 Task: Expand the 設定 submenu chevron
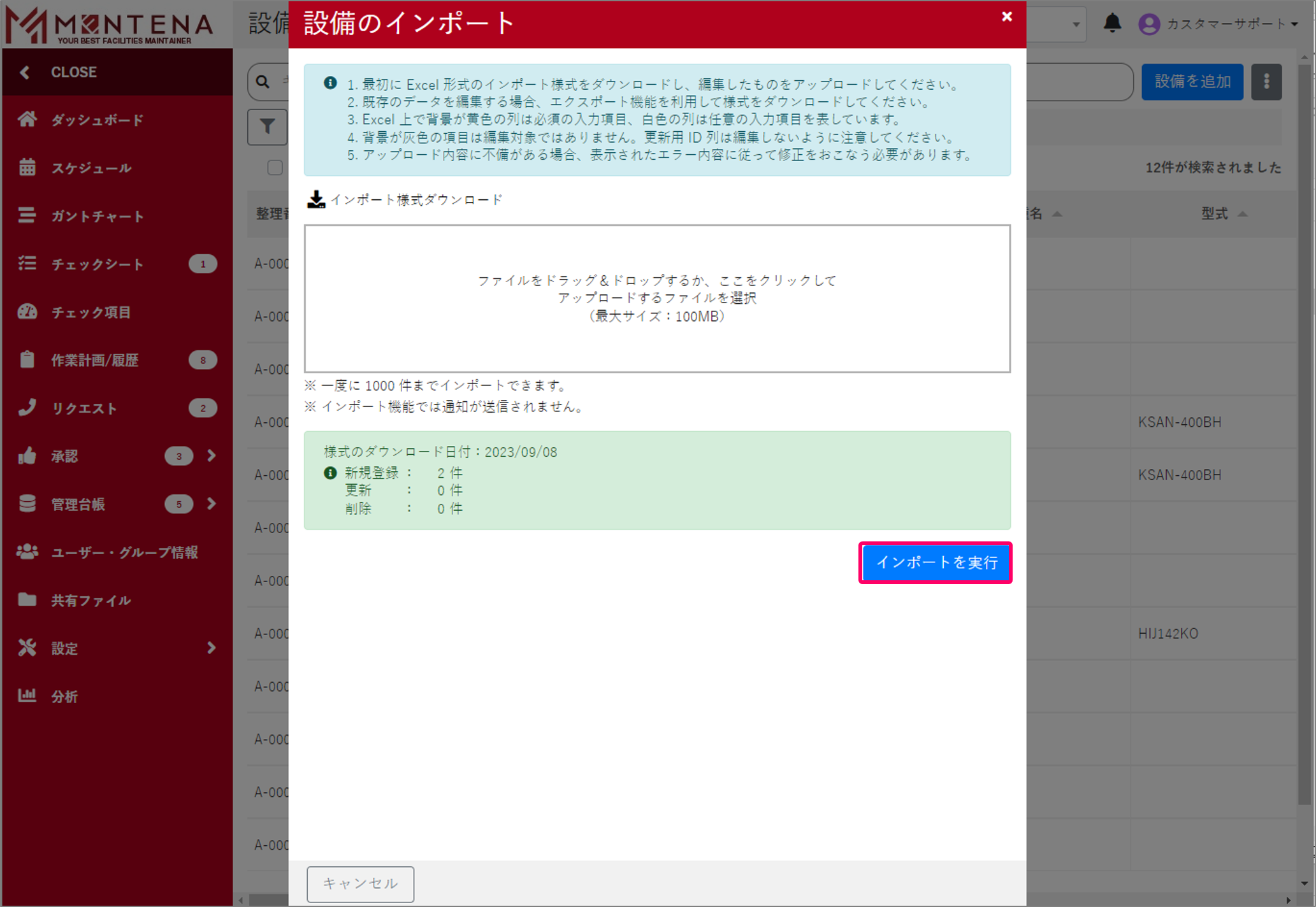[210, 648]
